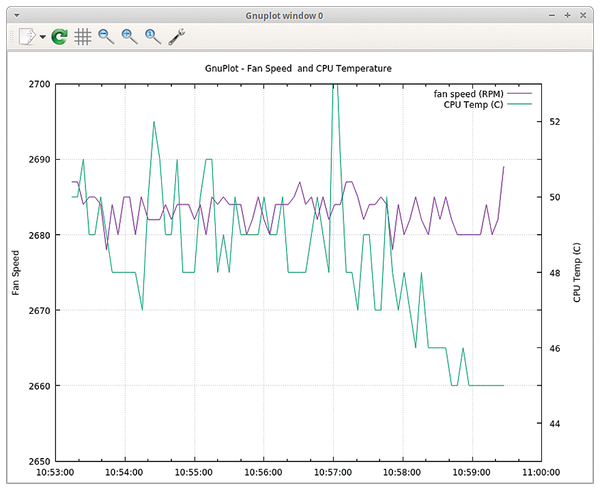
Task: Click the 10:59:00 time axis label
Action: click(471, 472)
